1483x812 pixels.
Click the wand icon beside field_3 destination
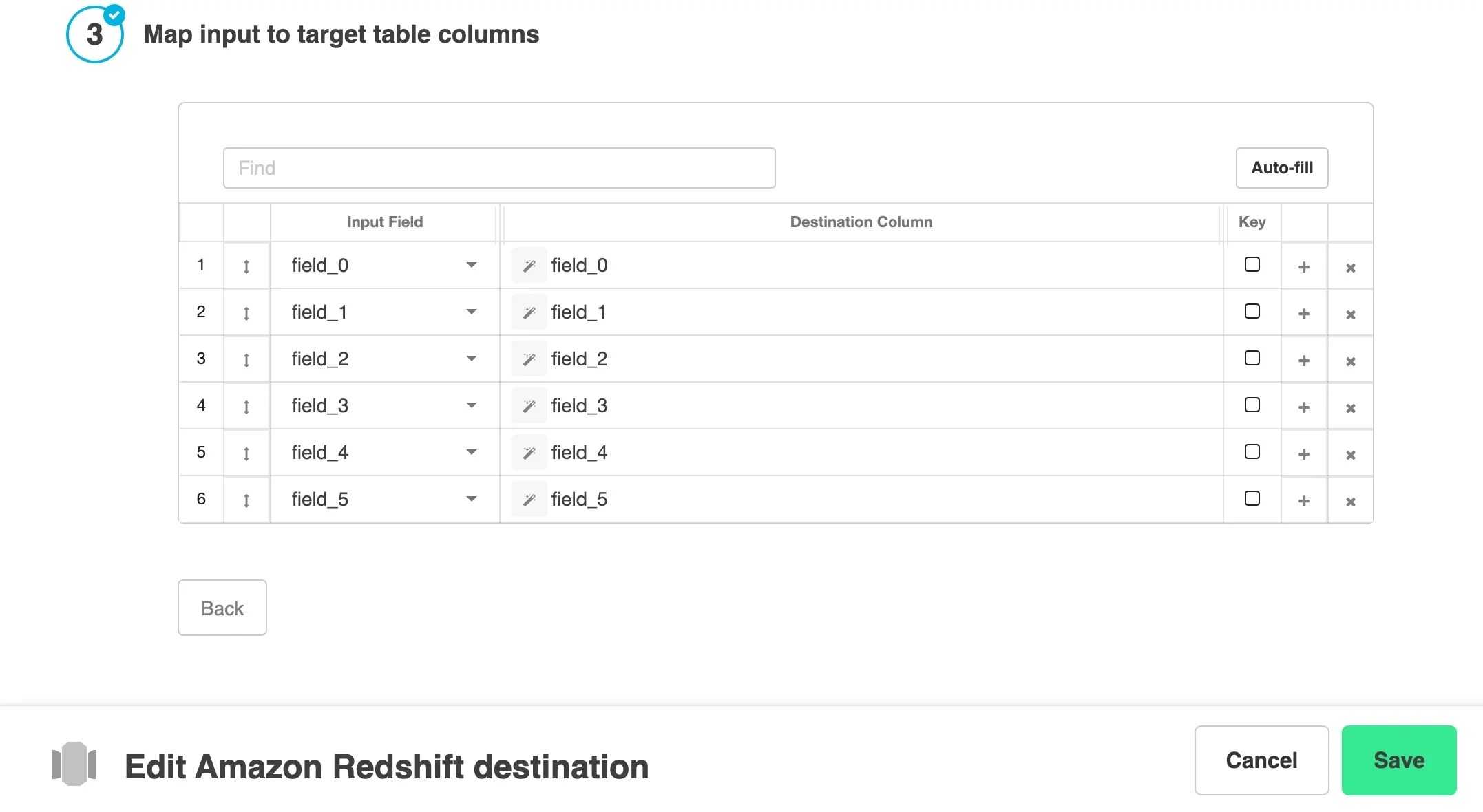point(529,405)
